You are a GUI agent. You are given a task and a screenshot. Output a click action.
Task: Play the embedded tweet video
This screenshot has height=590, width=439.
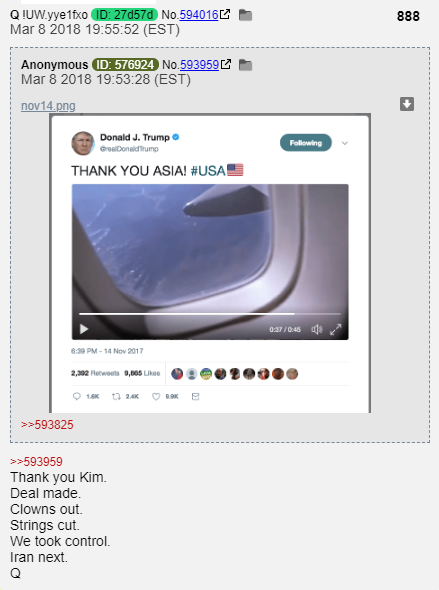(84, 329)
